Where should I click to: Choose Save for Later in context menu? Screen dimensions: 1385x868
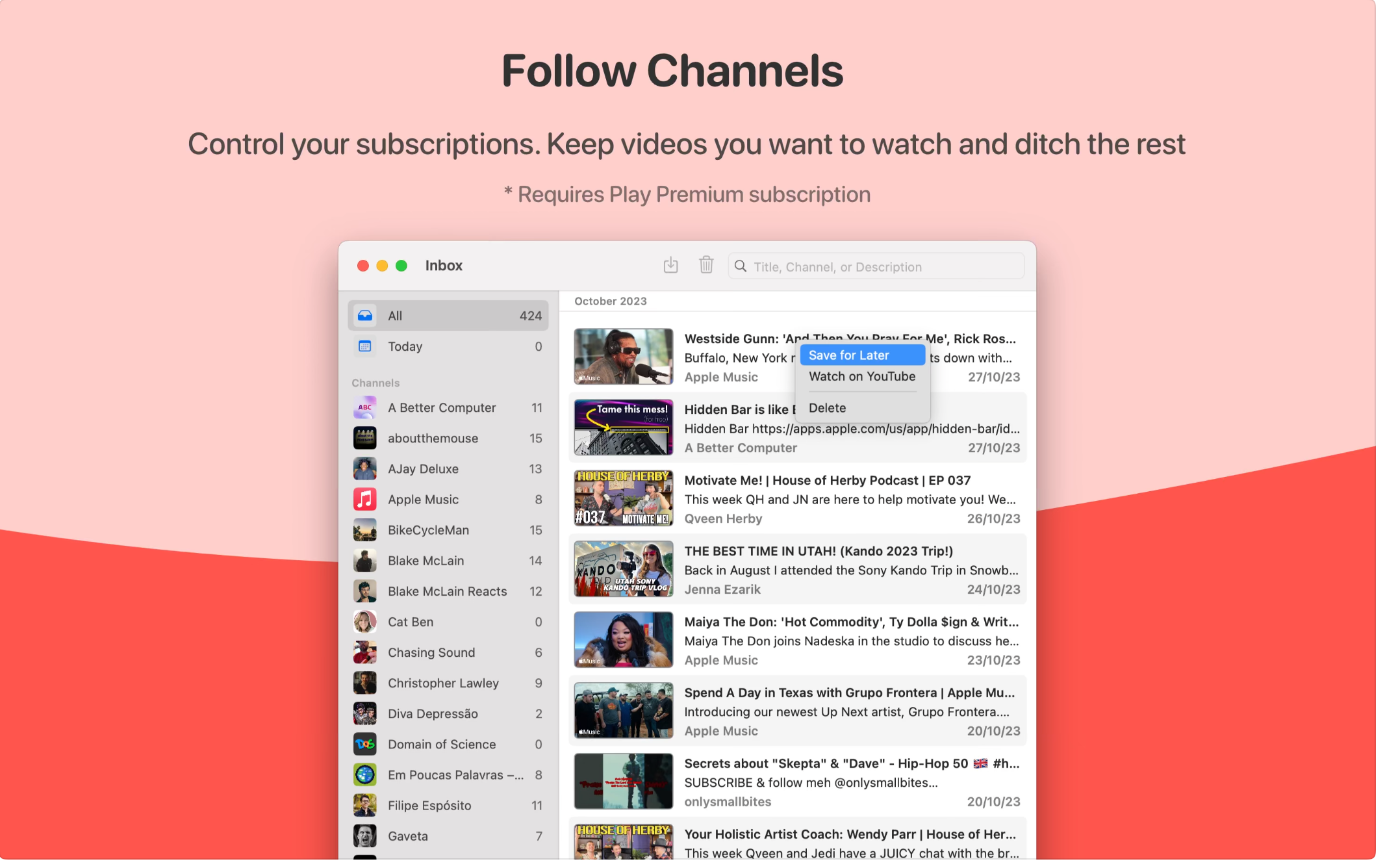(862, 355)
